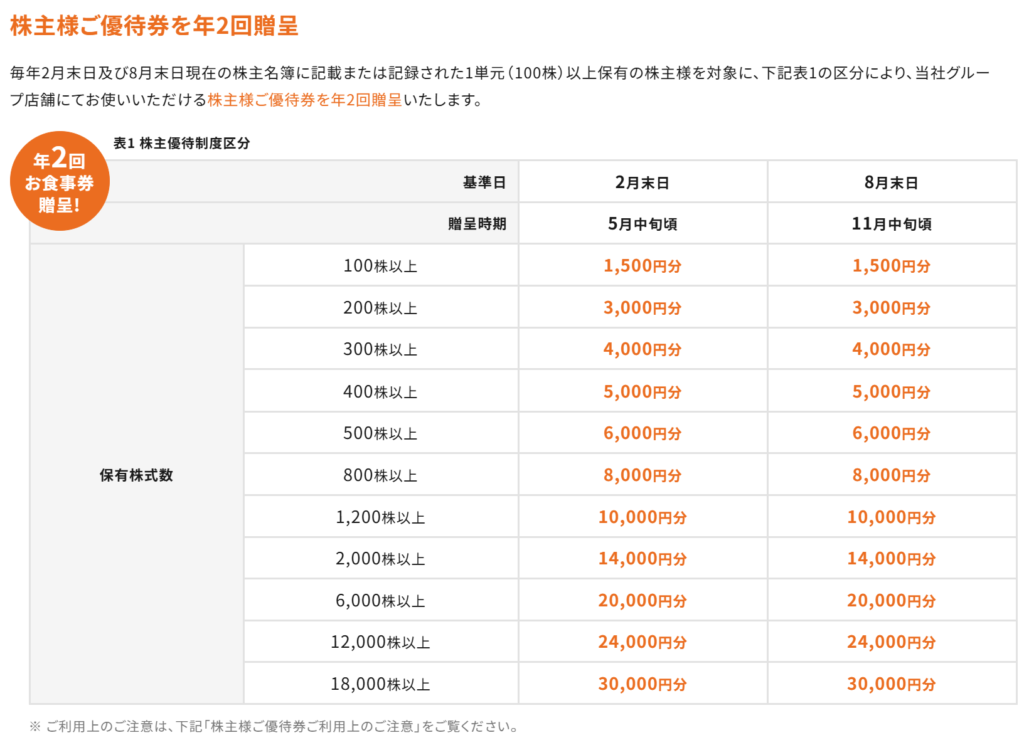Select the 2月末日 column header
Screen dimensions: 1024x745
pos(642,182)
